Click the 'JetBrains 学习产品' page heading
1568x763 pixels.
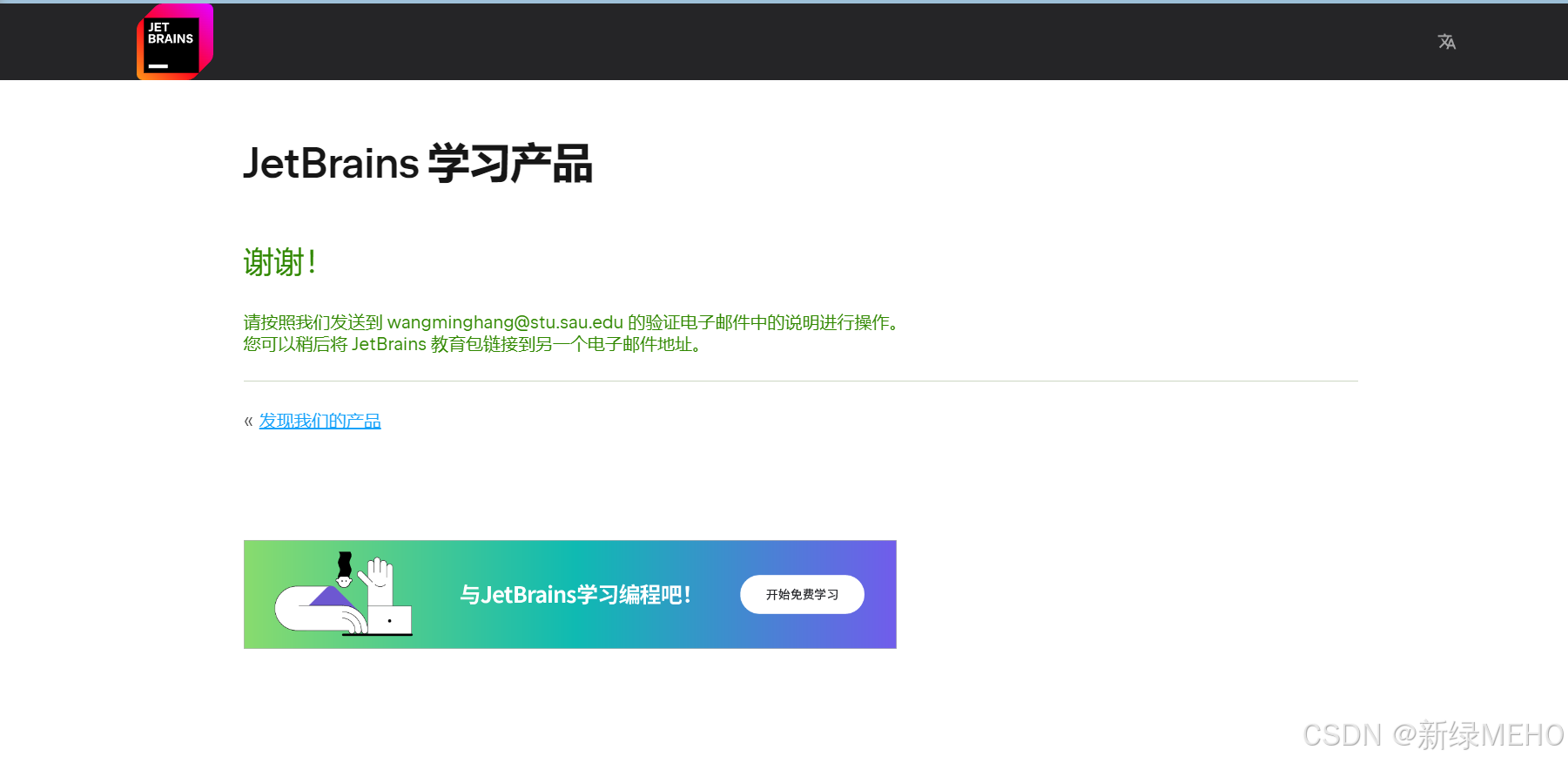pyautogui.click(x=418, y=164)
